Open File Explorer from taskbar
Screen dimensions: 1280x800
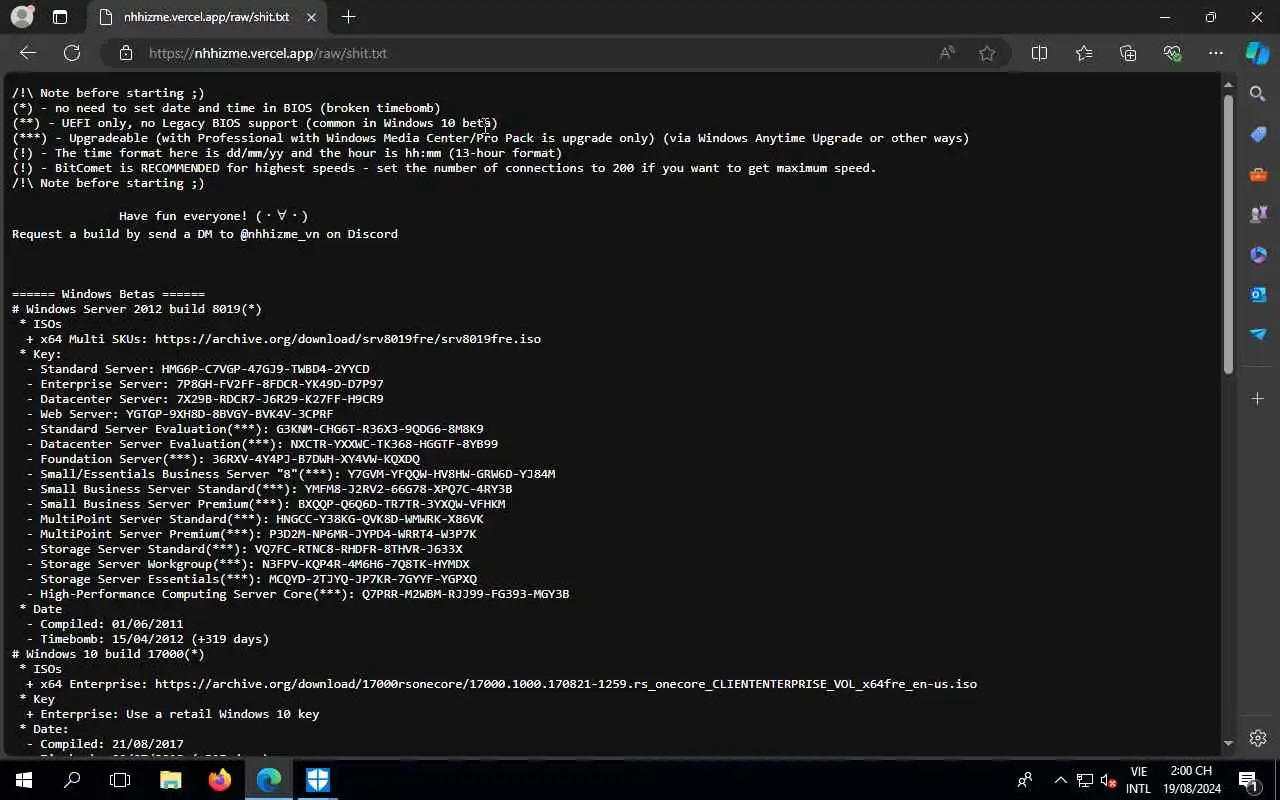(x=170, y=779)
